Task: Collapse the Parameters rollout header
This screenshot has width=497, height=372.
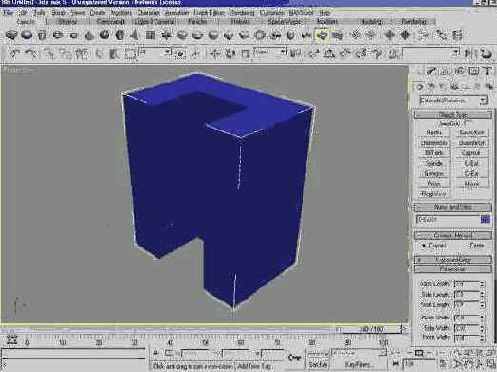Action: [453, 269]
